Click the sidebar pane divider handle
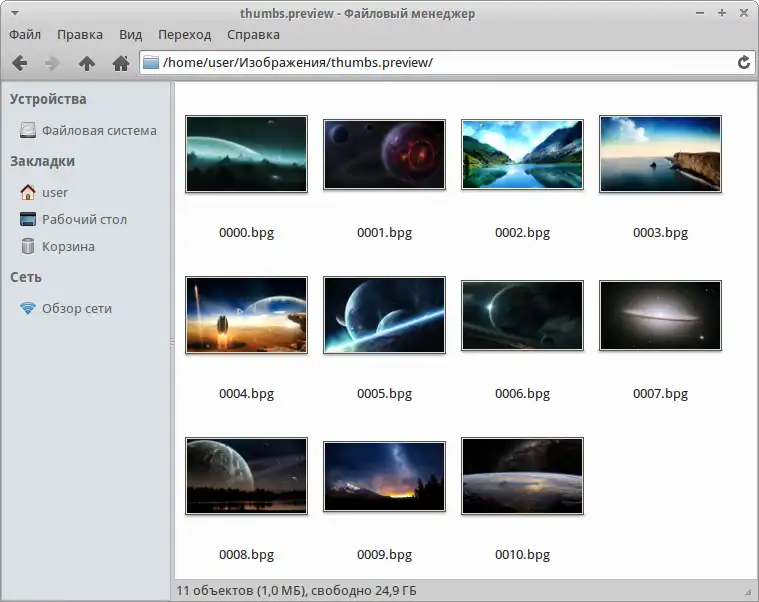 coord(172,342)
